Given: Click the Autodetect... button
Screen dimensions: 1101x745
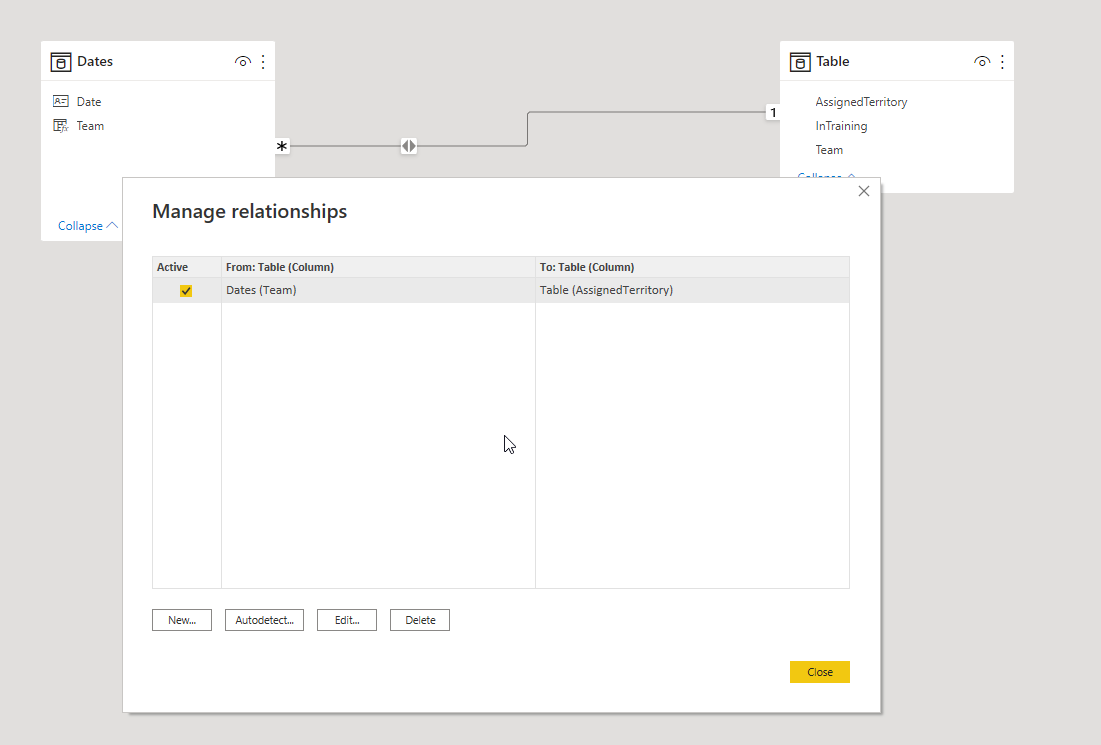Looking at the screenshot, I should [264, 620].
